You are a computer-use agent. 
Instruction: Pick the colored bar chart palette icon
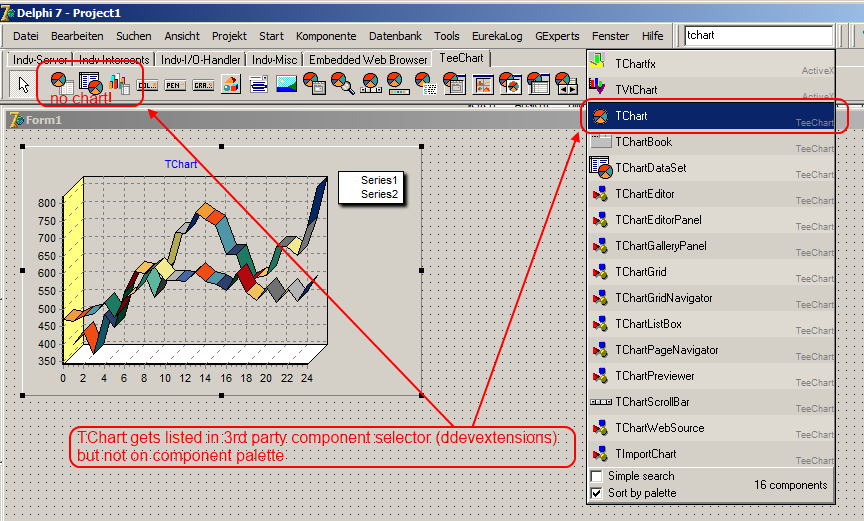[x=118, y=84]
